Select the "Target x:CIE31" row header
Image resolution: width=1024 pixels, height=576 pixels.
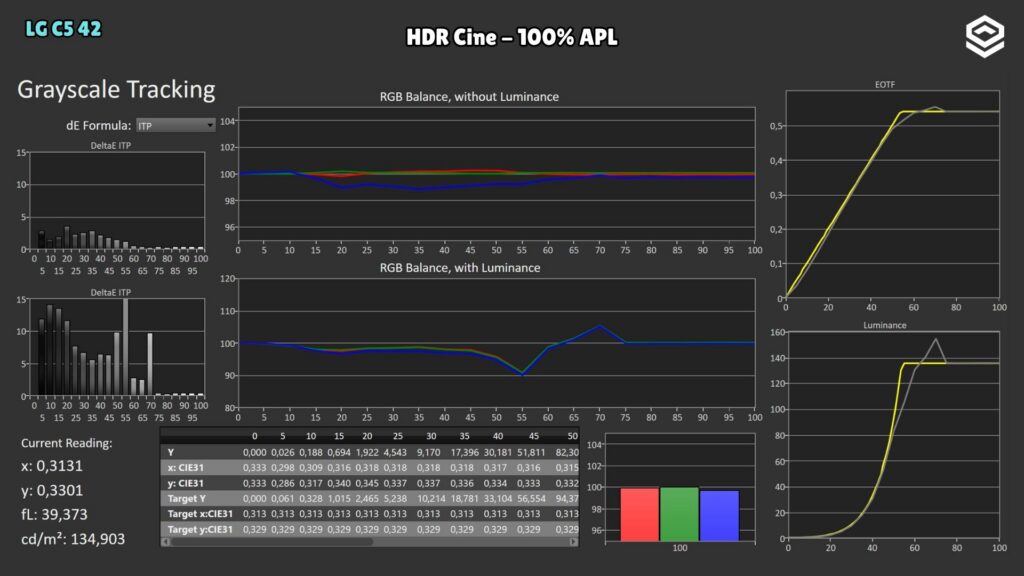(x=200, y=514)
